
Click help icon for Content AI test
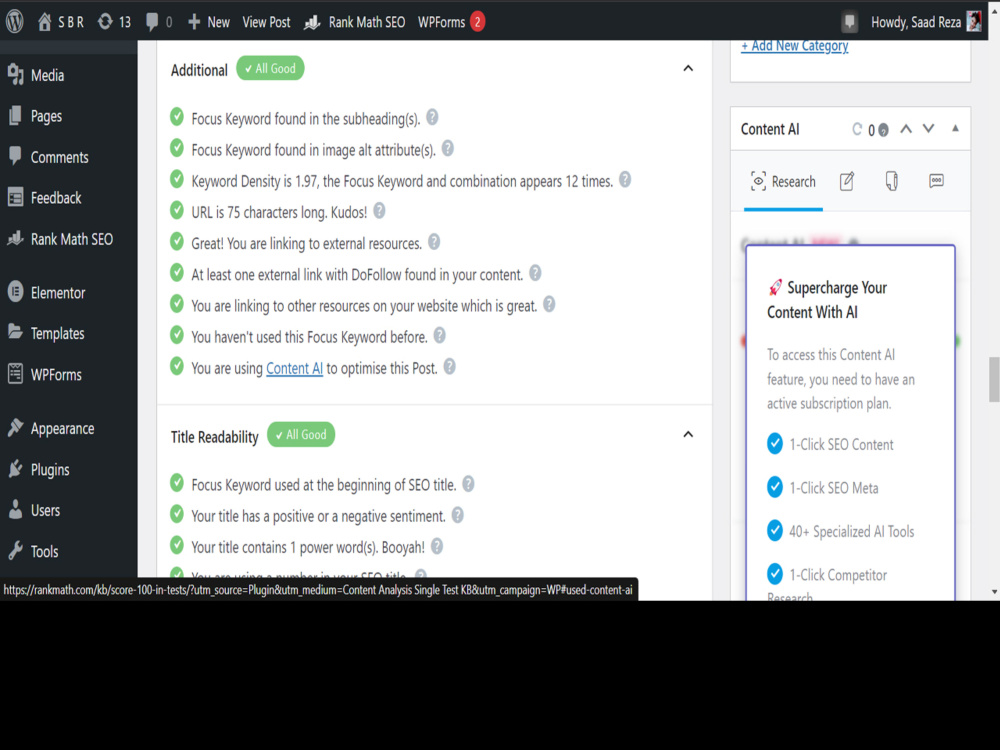coord(450,367)
